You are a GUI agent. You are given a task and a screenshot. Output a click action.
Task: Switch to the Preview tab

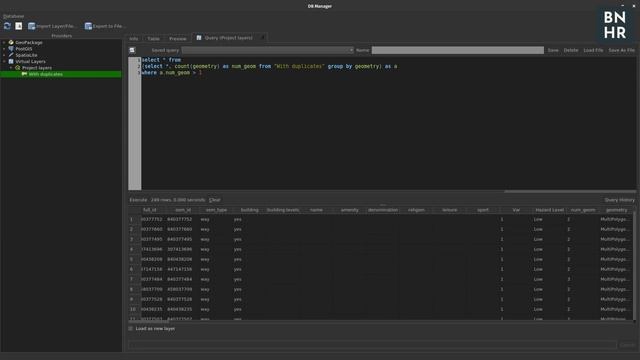click(x=178, y=38)
